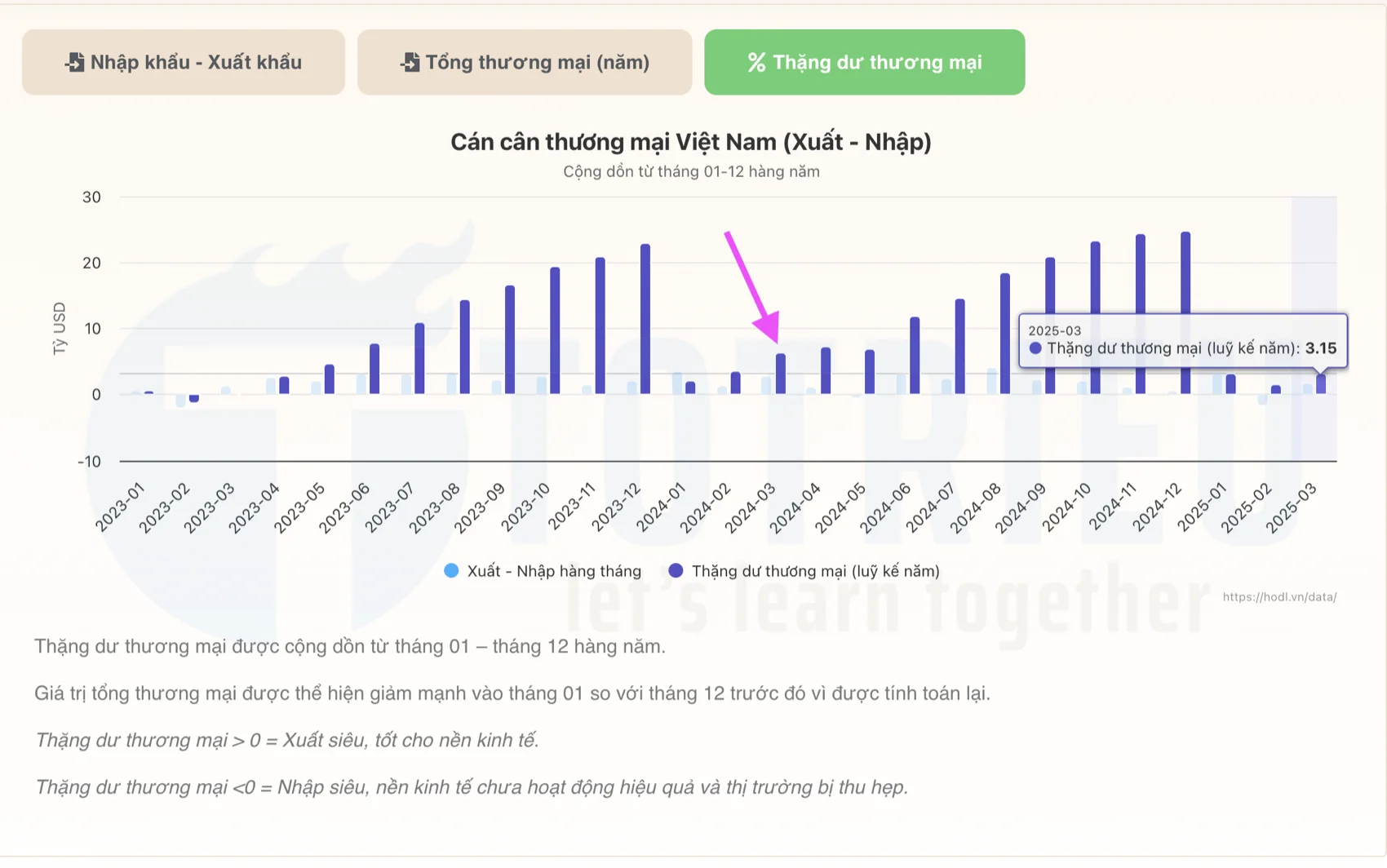Viewport: 1387px width, 868px height.
Task: Open the hodl.vn/data source link
Action: click(1278, 597)
